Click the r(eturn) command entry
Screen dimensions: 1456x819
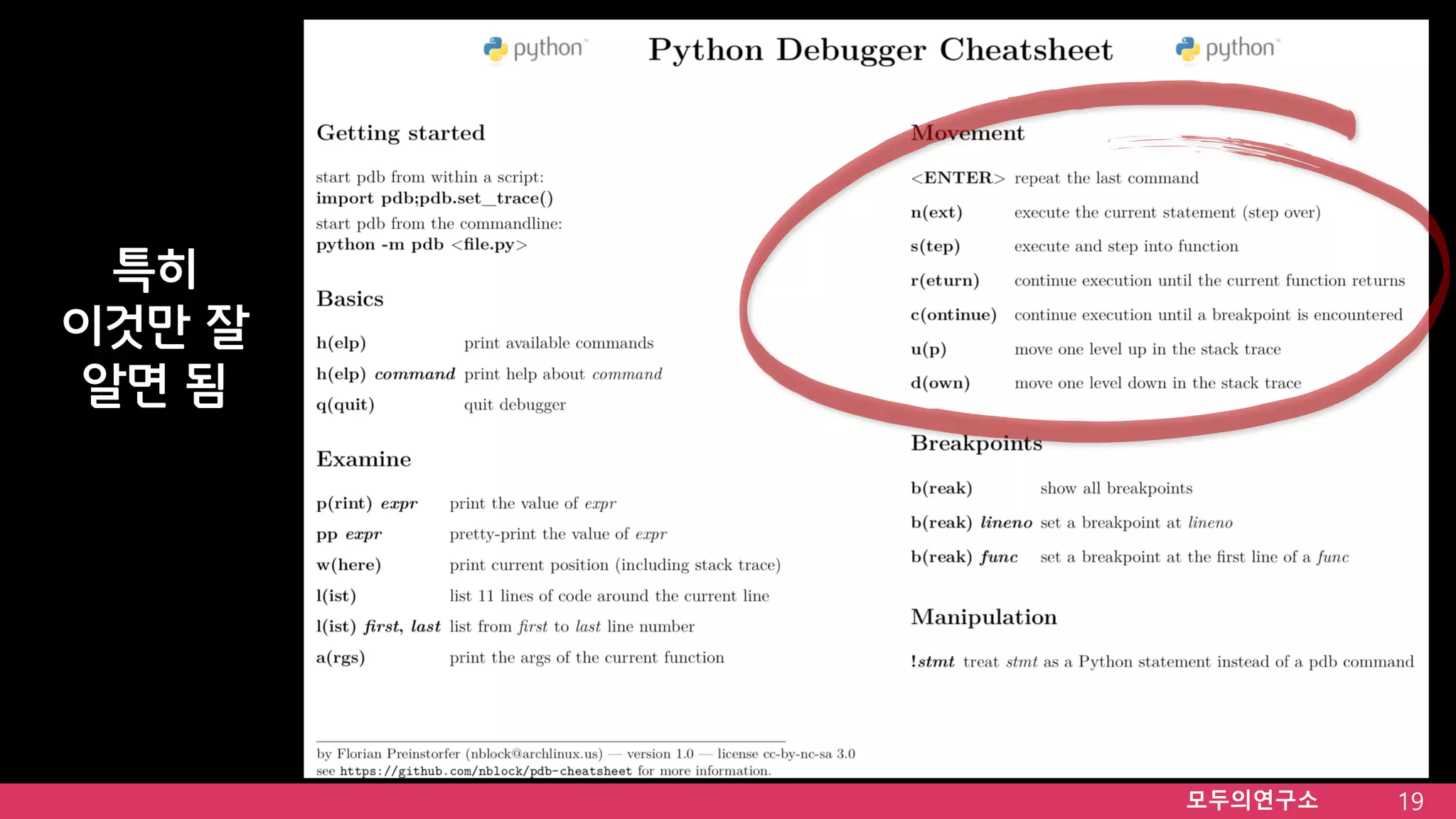945,281
